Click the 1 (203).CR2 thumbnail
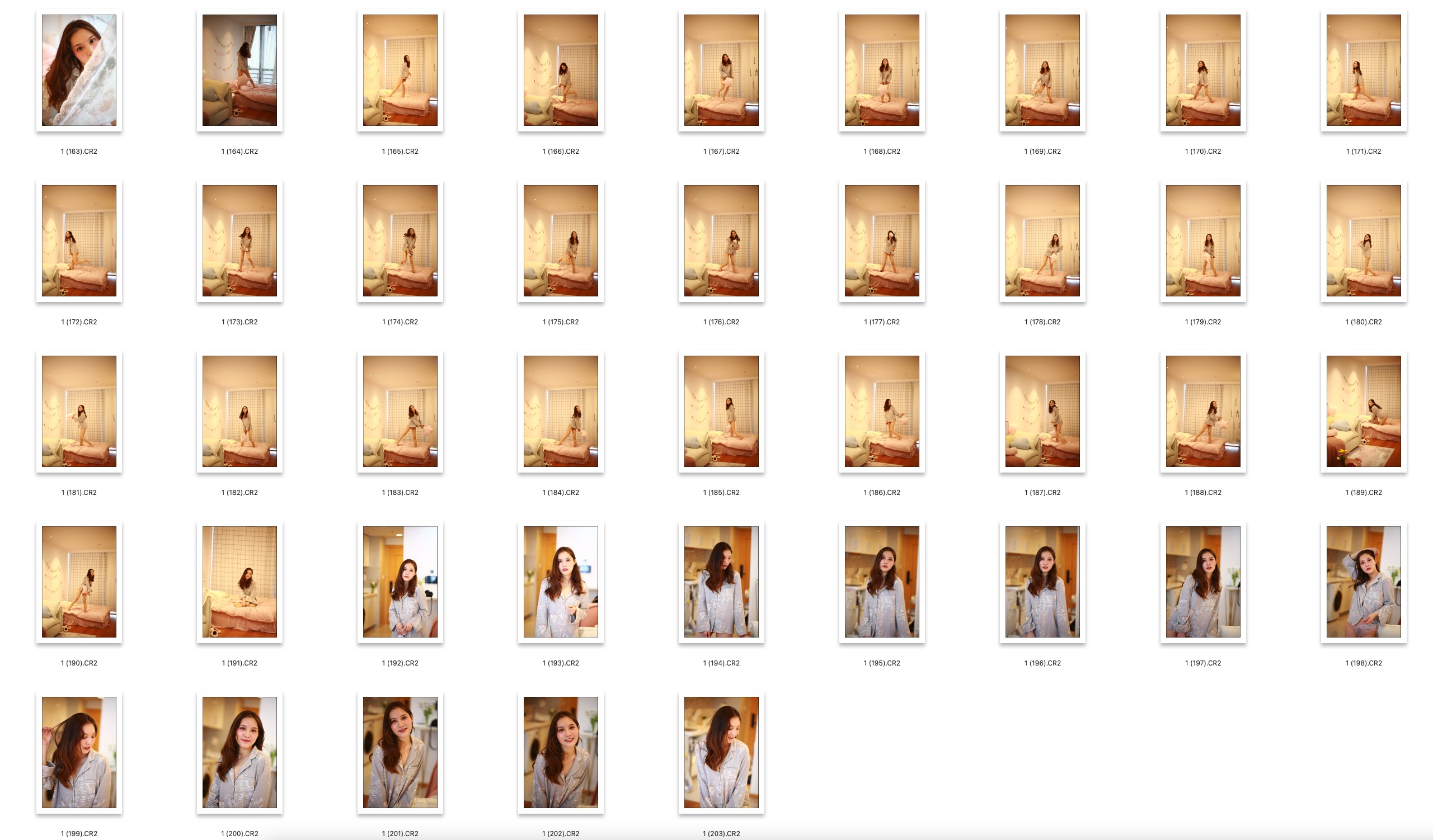Image resolution: width=1433 pixels, height=840 pixels. (721, 752)
